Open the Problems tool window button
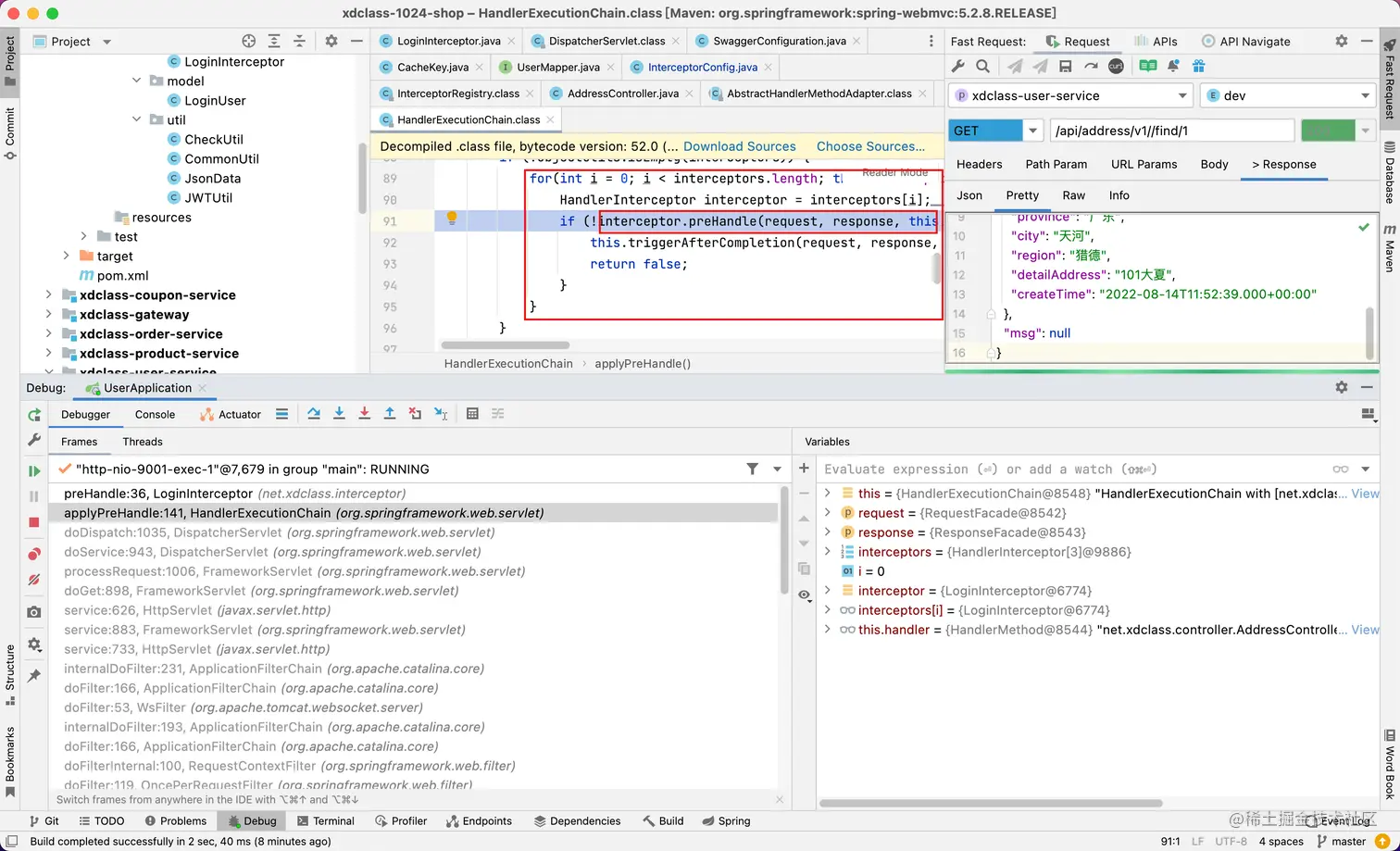Image resolution: width=1400 pixels, height=851 pixels. click(x=176, y=820)
